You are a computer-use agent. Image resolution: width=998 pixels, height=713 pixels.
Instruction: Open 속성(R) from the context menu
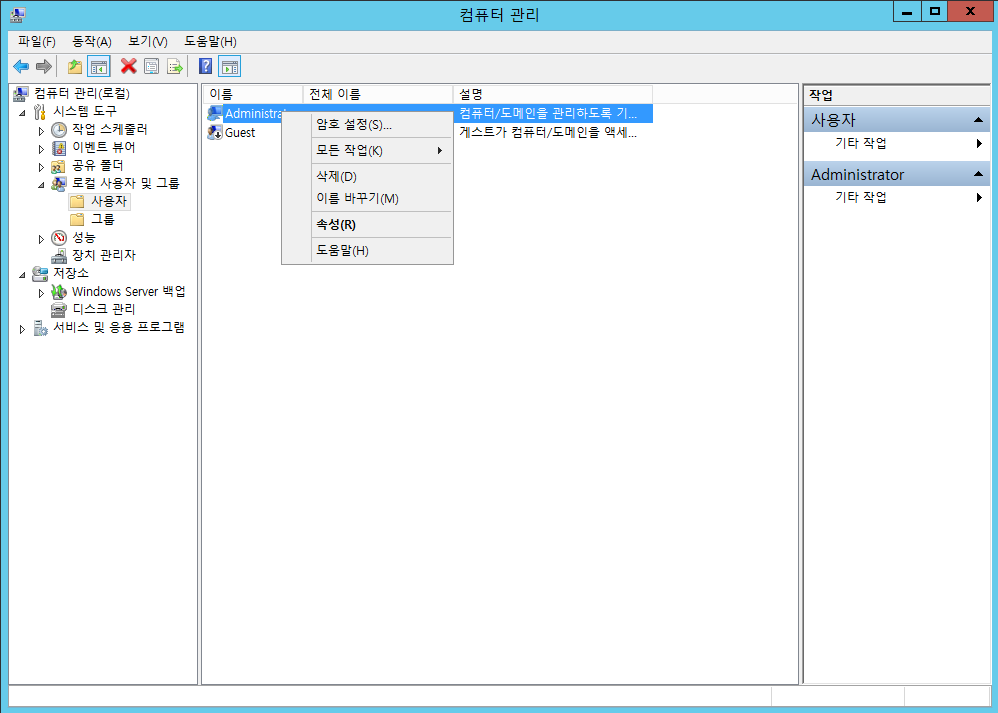pos(335,224)
